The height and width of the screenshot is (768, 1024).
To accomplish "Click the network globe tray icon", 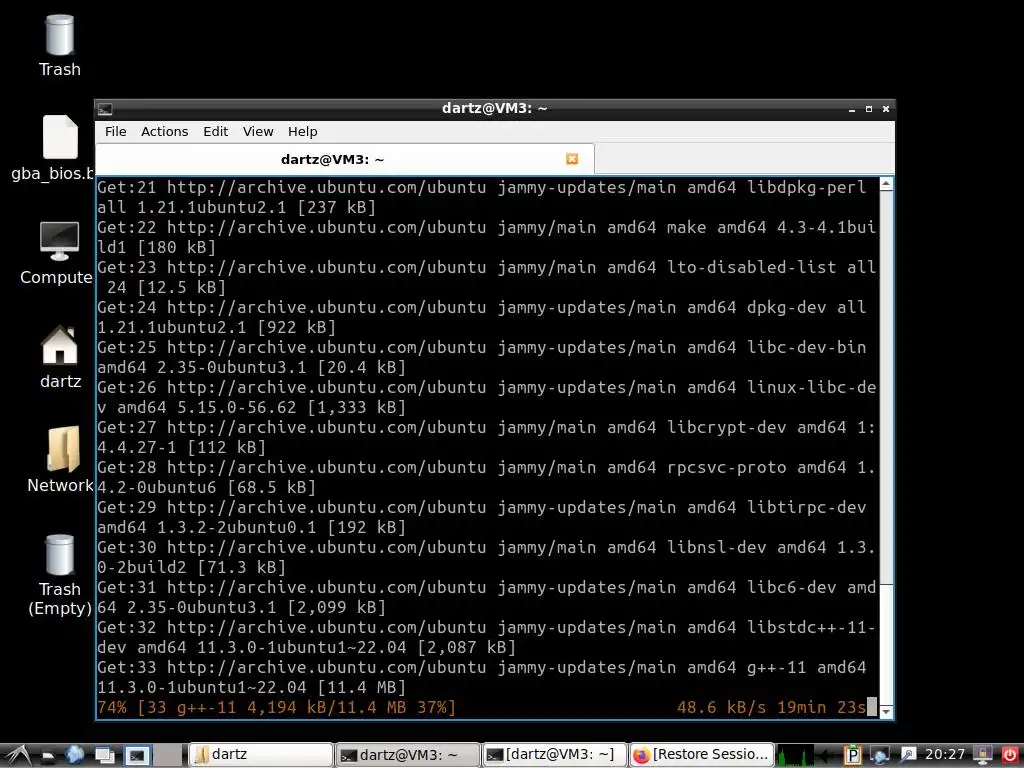I will (x=880, y=755).
